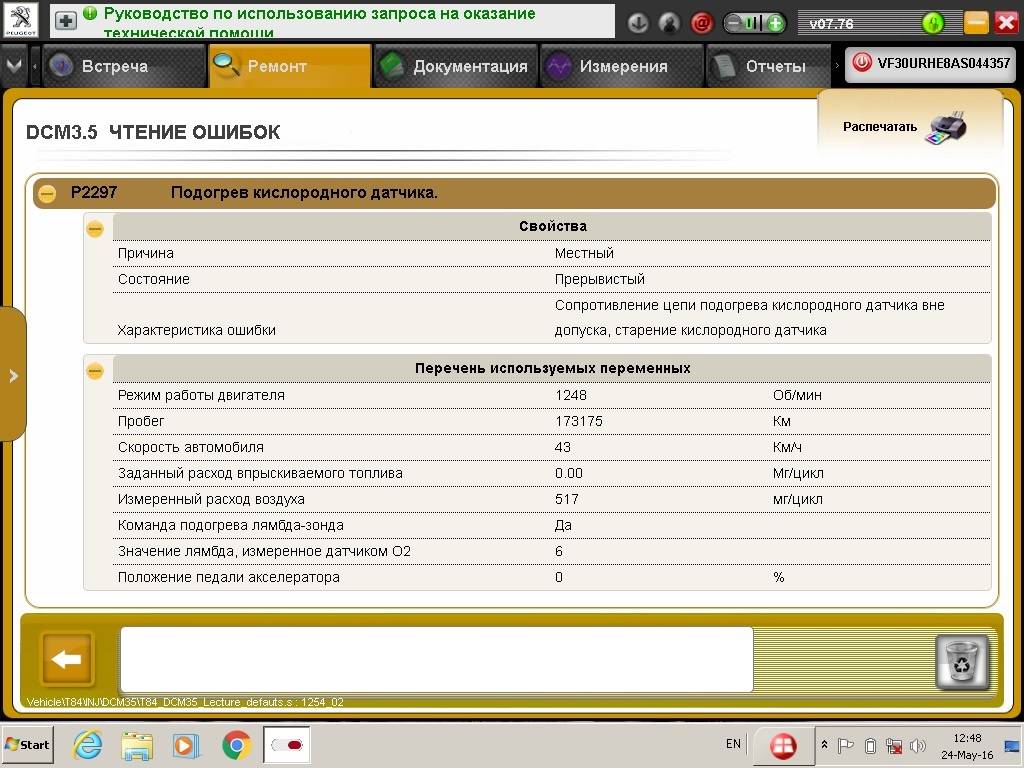Click the VIN button VF30URHE8AS044357
This screenshot has height=768, width=1024.
pyautogui.click(x=931, y=63)
